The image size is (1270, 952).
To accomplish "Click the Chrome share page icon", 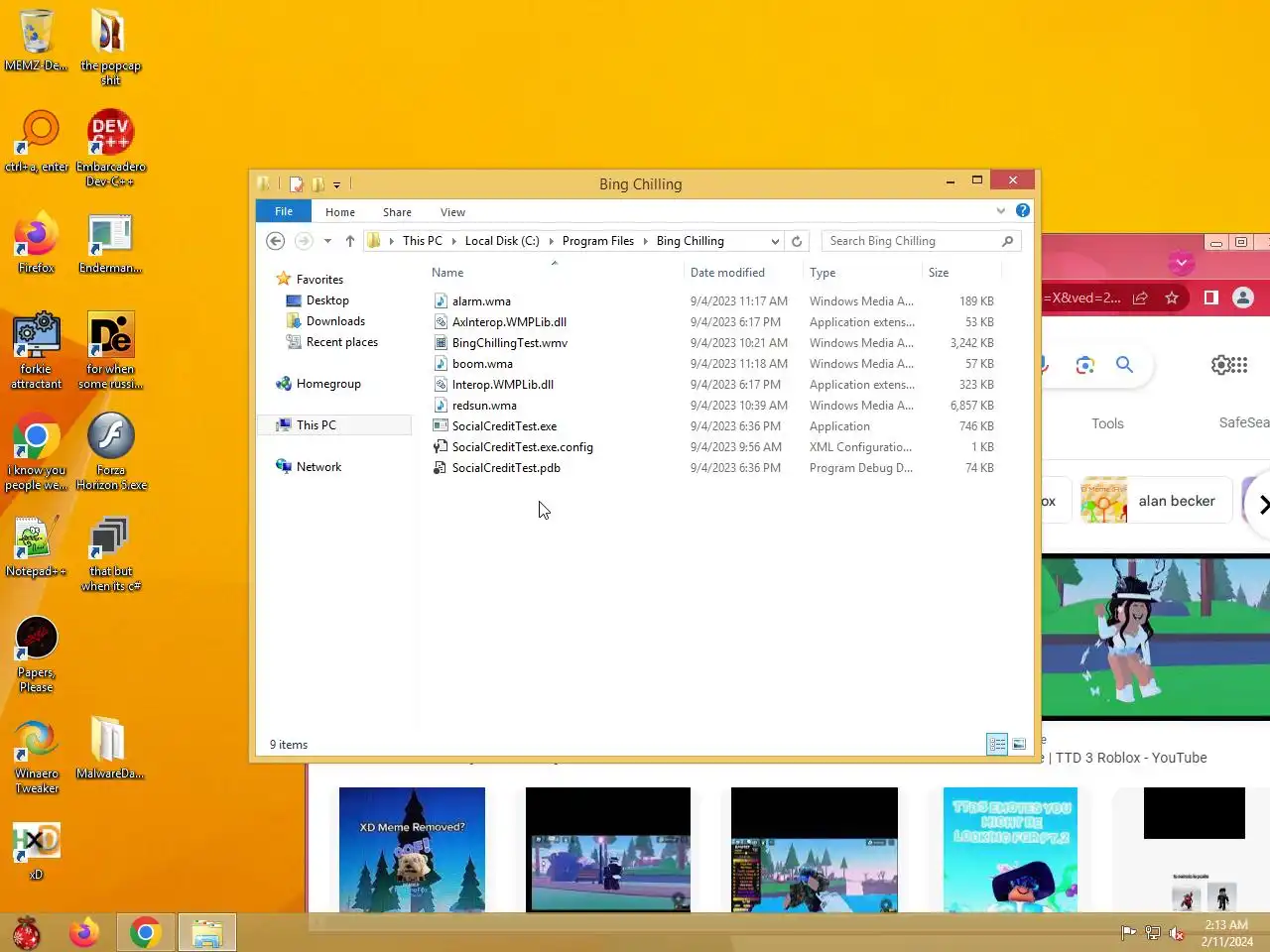I will click(x=1141, y=297).
